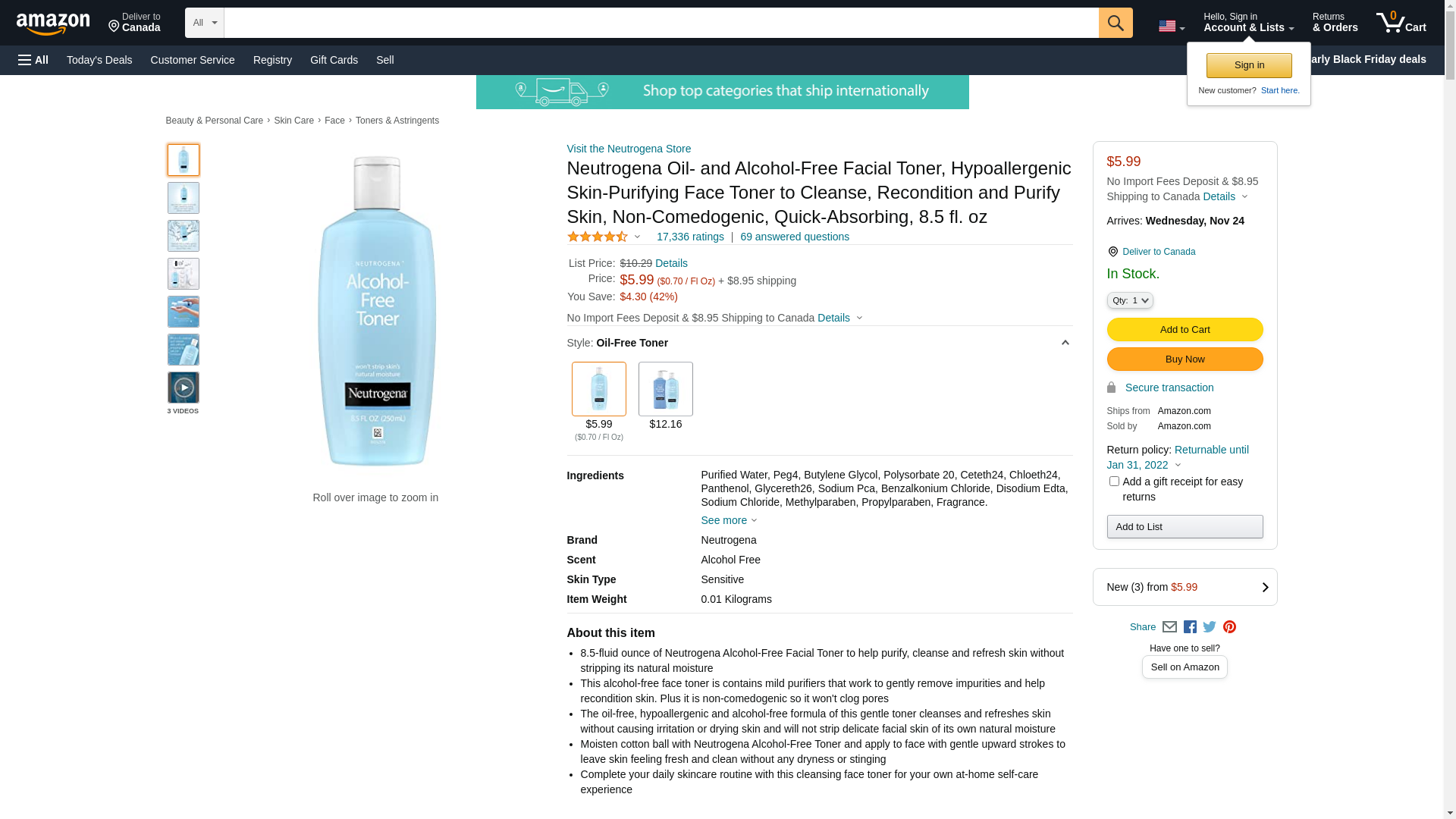Select the $12.16 style option

pyautogui.click(x=665, y=390)
